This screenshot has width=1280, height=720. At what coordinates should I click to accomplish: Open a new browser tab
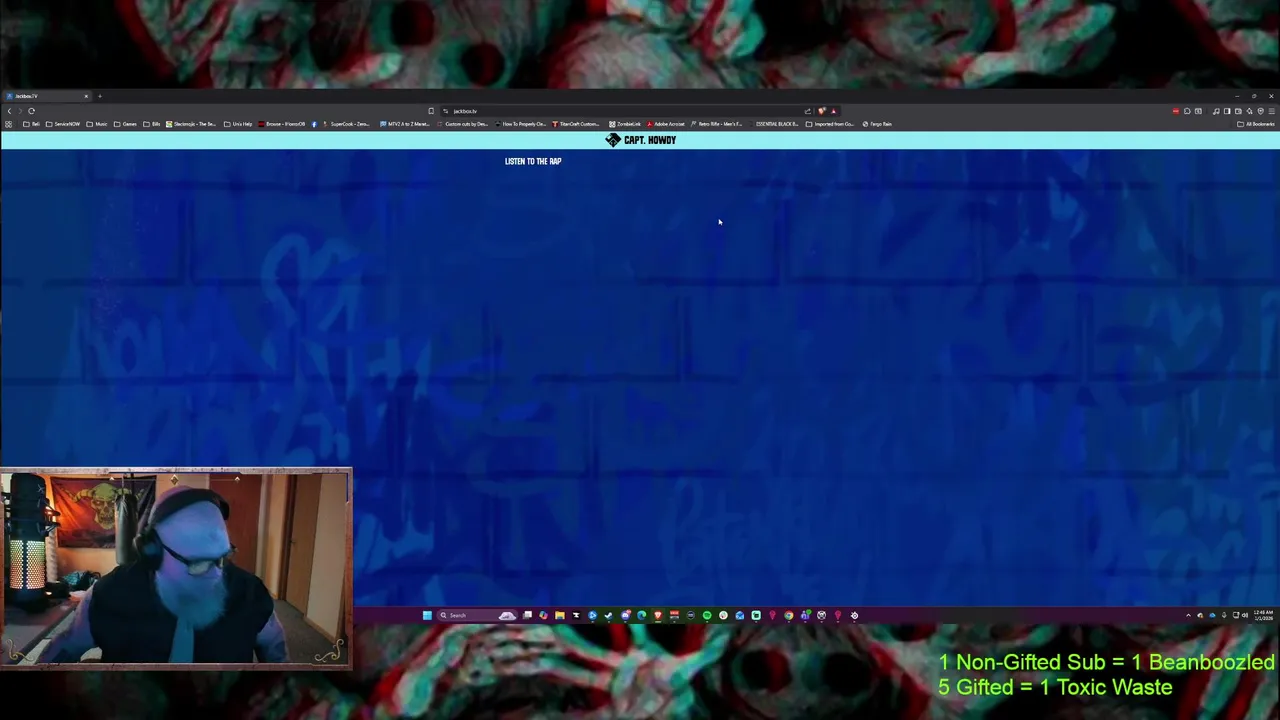pos(100,96)
